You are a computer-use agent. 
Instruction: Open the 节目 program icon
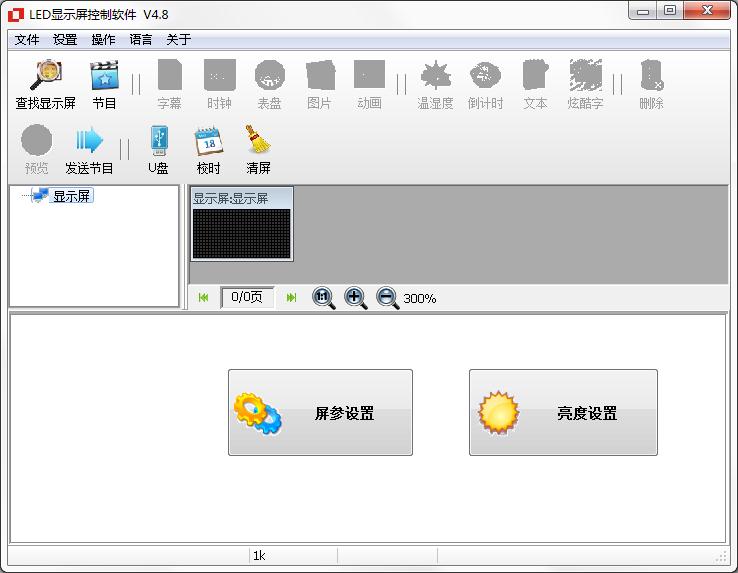click(x=104, y=77)
